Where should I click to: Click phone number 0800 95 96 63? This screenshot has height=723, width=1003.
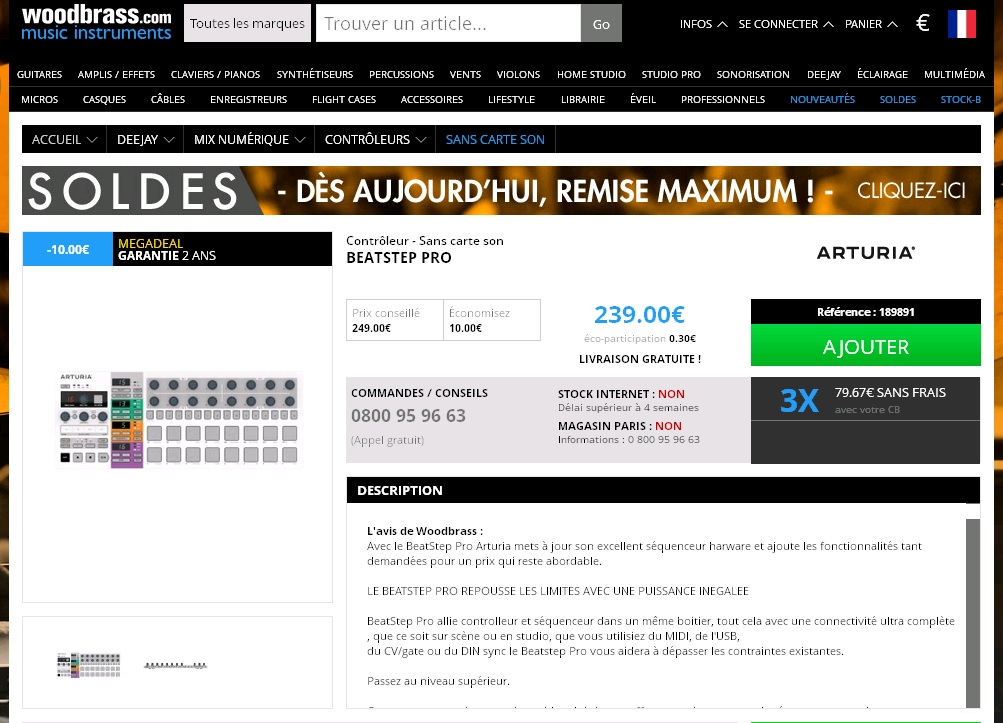[408, 416]
